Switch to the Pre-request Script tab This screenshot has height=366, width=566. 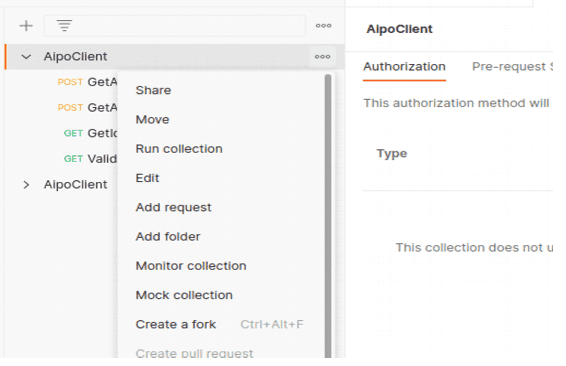(x=512, y=67)
